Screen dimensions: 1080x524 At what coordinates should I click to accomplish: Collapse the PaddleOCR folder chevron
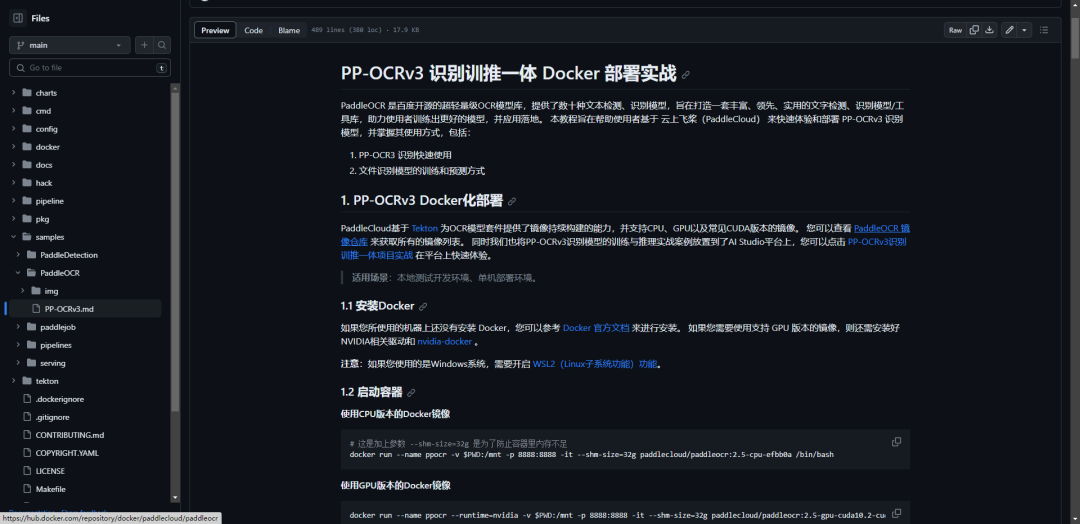coord(18,273)
